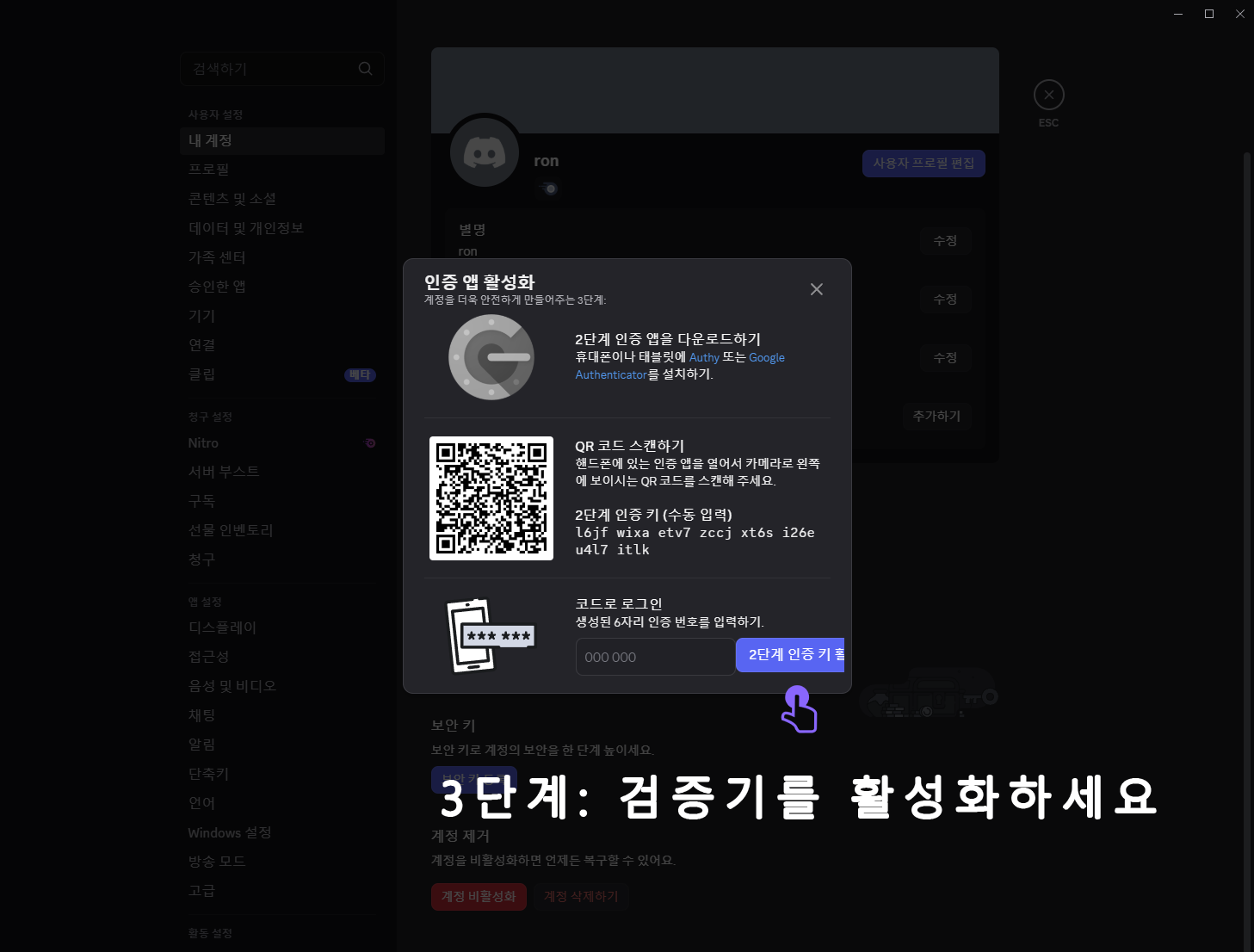Open Nitro billing section

click(282, 442)
